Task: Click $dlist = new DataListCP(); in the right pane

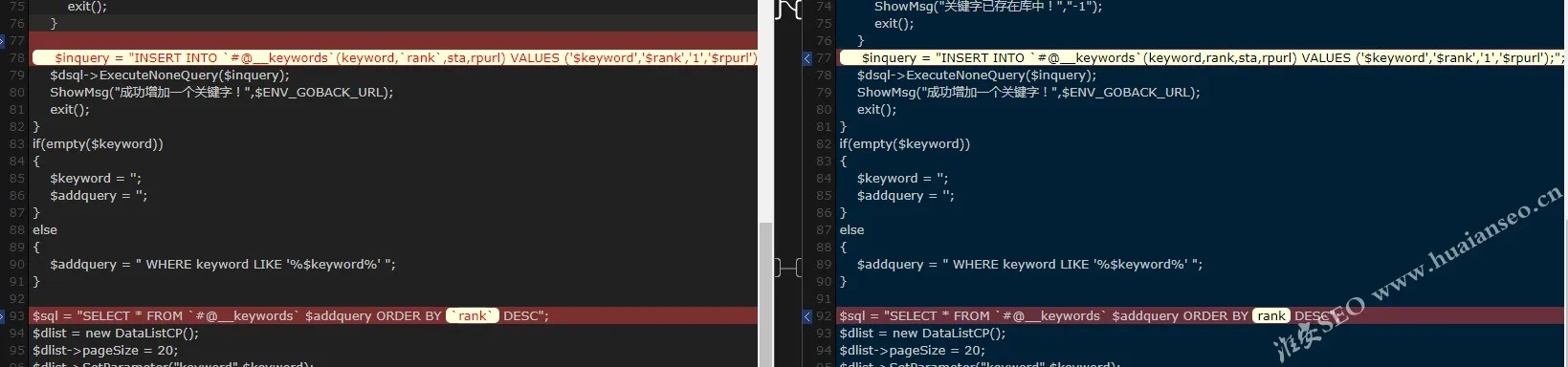Action: click(x=923, y=334)
